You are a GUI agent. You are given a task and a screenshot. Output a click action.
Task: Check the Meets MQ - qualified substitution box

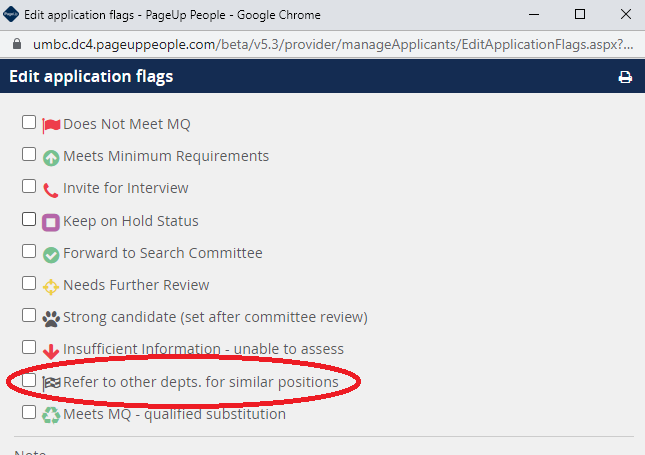coord(29,412)
